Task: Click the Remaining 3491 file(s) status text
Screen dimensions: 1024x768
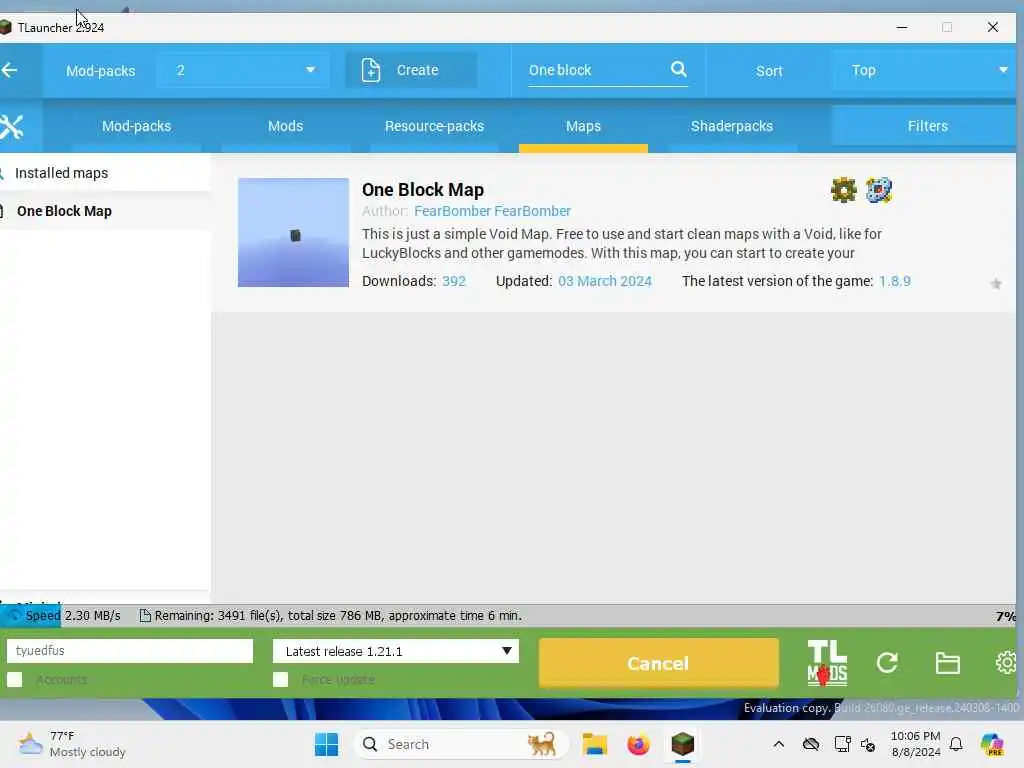Action: pos(338,616)
